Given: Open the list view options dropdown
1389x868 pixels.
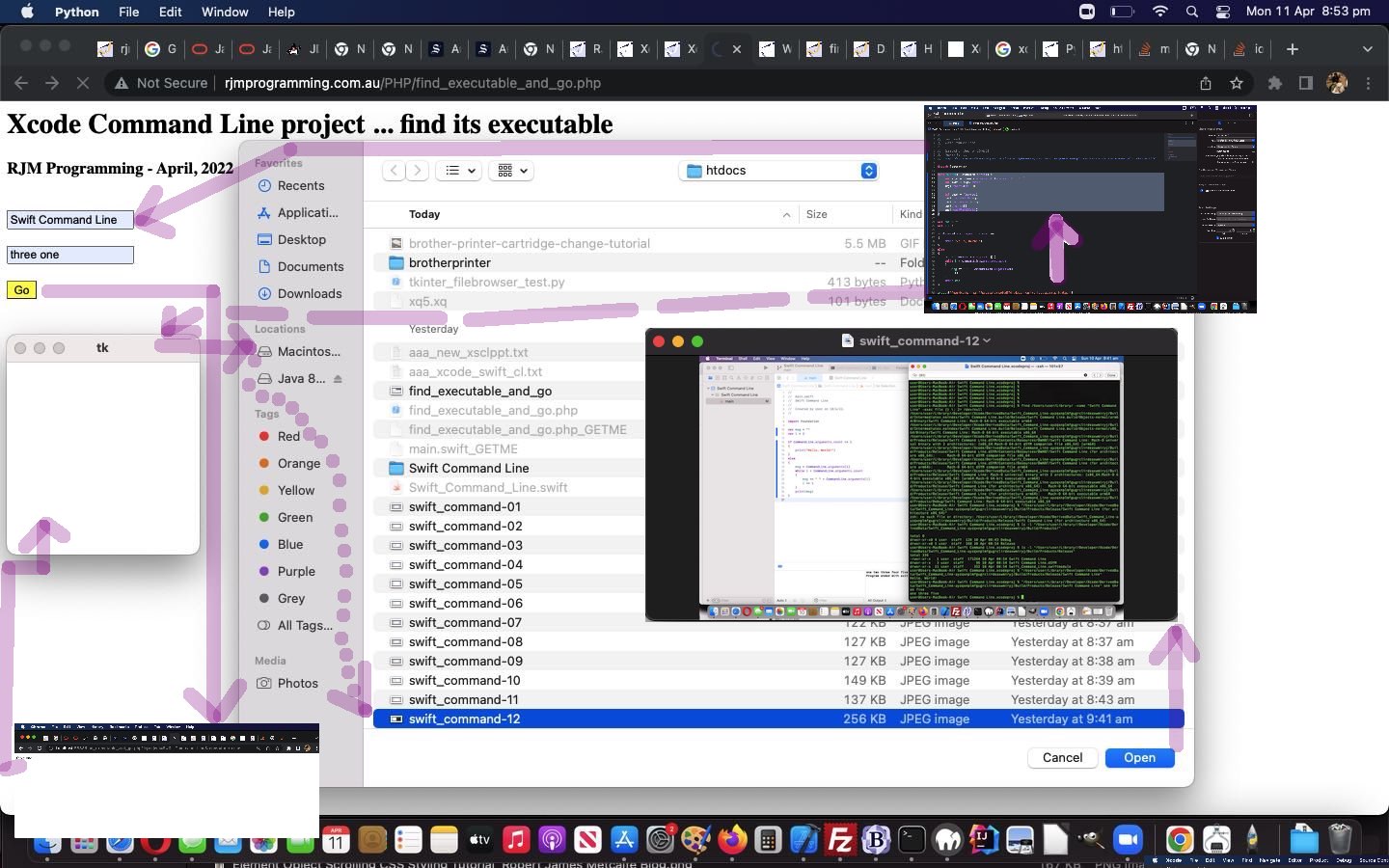Looking at the screenshot, I should tap(457, 171).
